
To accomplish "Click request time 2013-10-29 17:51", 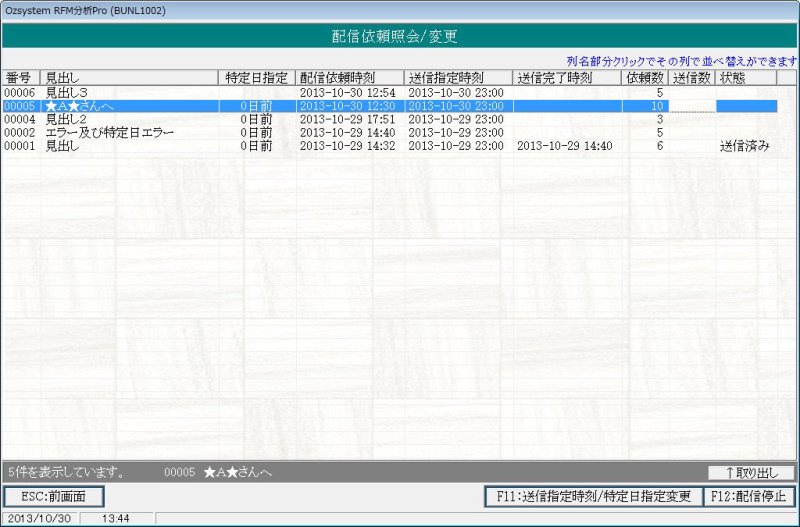I will click(x=347, y=119).
